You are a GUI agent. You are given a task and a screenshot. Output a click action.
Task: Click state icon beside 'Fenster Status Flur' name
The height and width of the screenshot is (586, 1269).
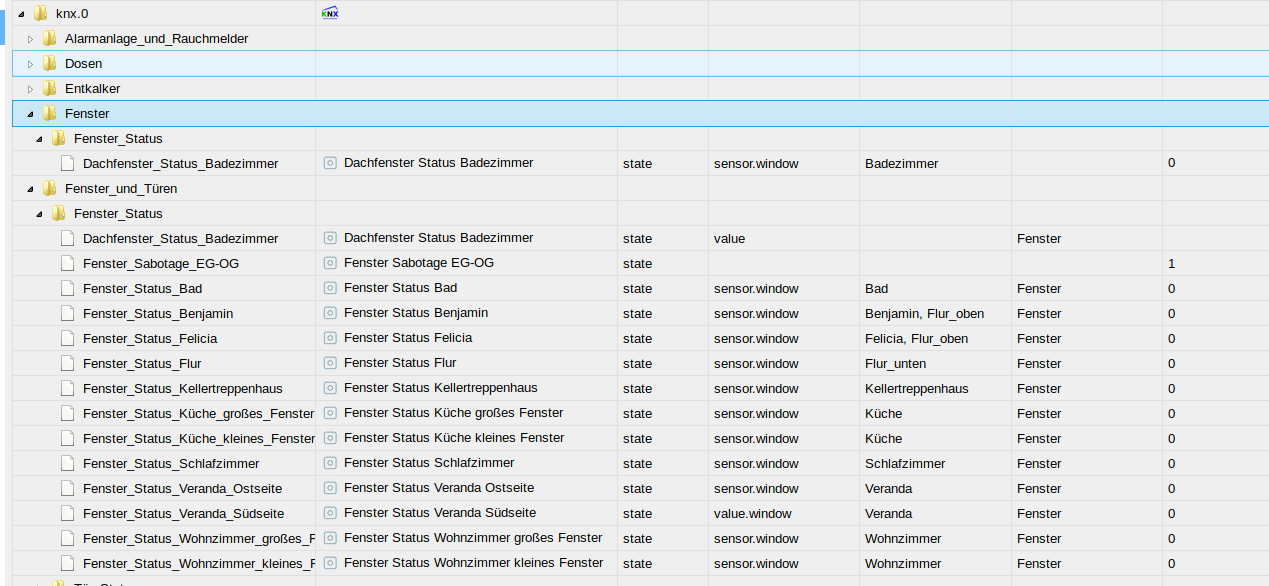(330, 363)
